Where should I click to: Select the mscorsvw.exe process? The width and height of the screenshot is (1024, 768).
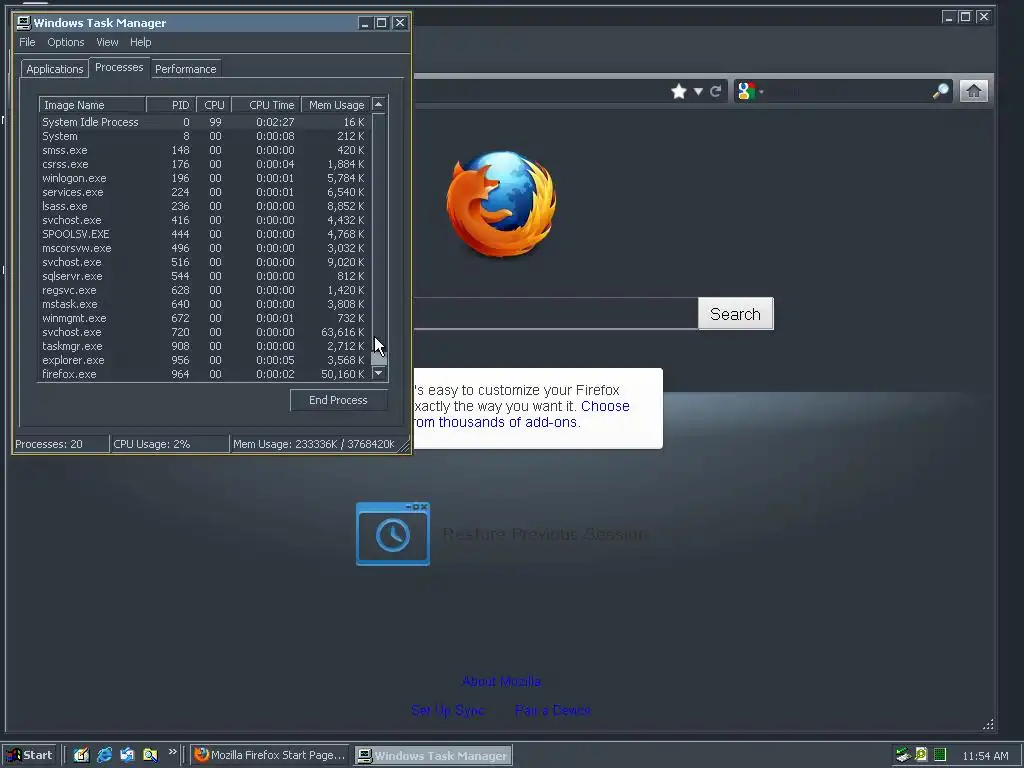[204, 248]
